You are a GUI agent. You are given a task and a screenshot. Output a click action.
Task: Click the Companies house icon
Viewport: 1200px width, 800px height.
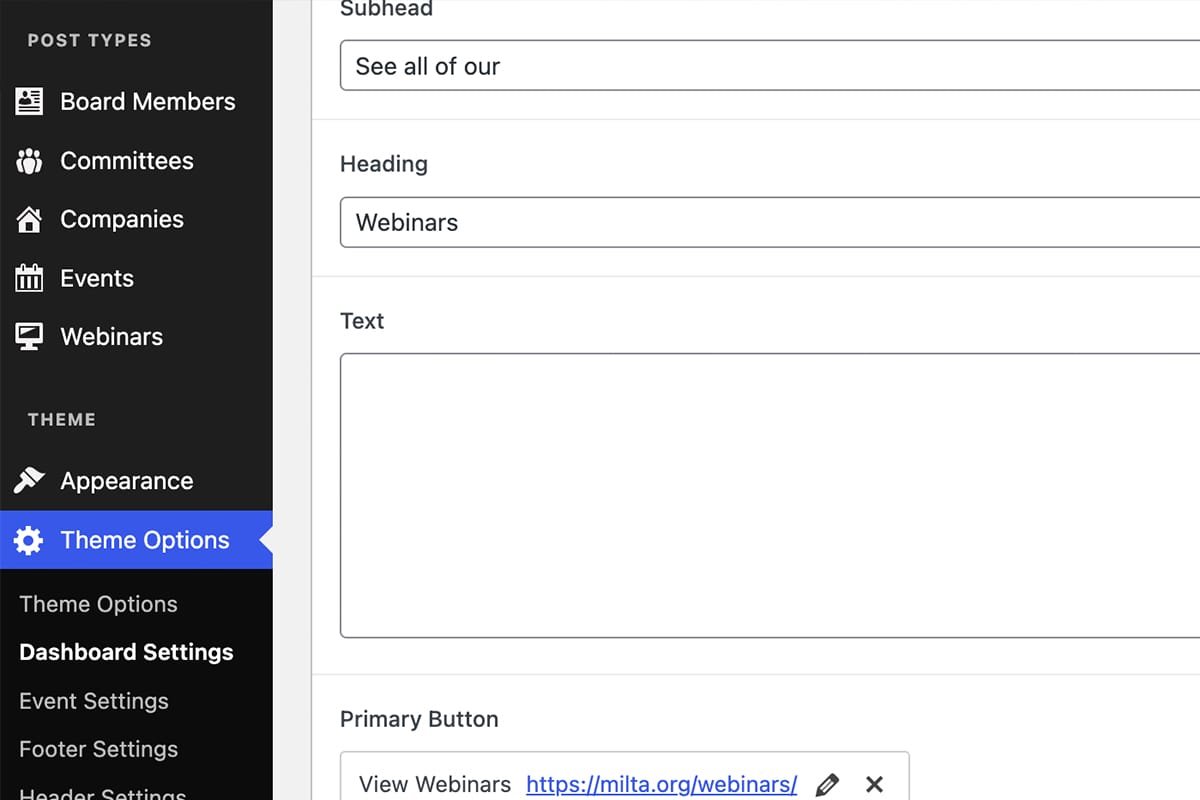pos(29,220)
